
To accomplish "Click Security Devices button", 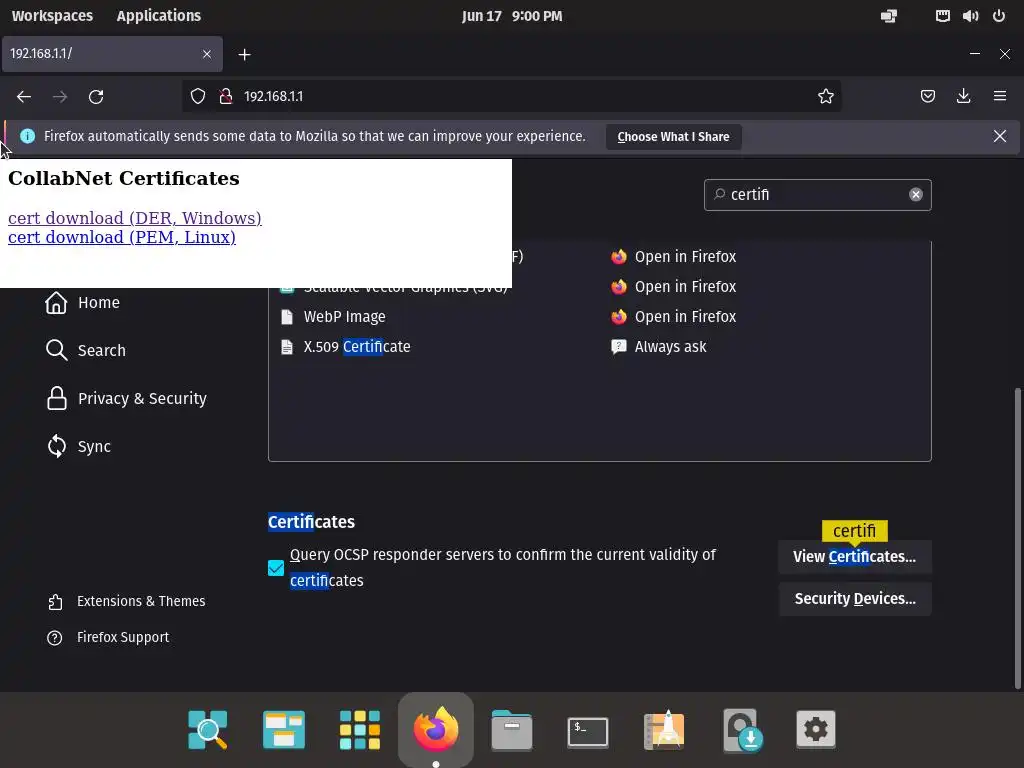I will point(854,599).
